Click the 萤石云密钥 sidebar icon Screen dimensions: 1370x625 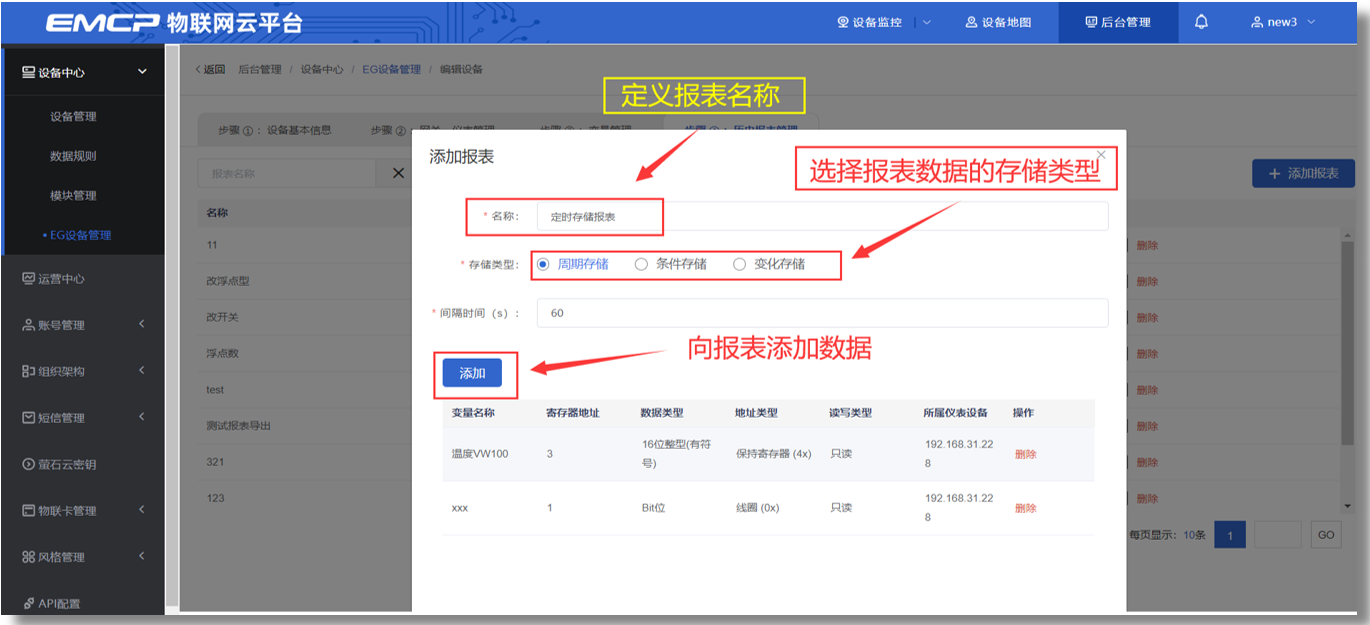pos(29,464)
